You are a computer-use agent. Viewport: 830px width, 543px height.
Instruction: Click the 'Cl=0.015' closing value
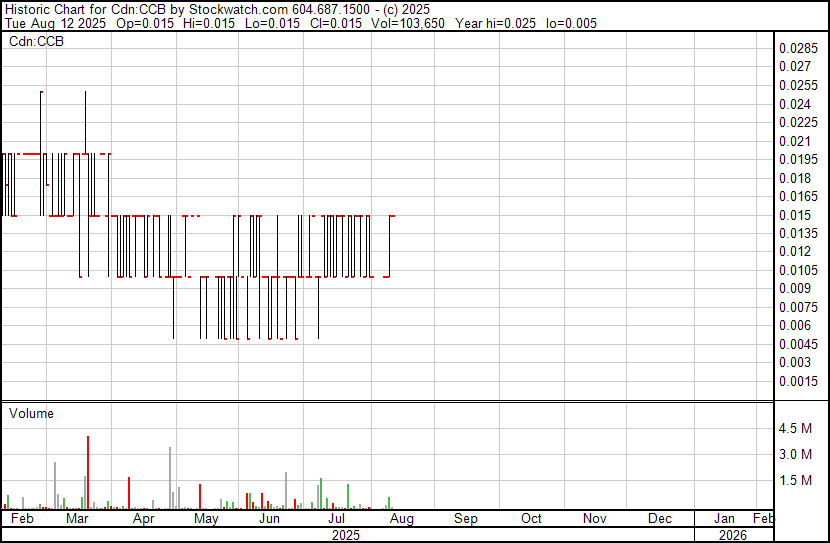[336, 23]
